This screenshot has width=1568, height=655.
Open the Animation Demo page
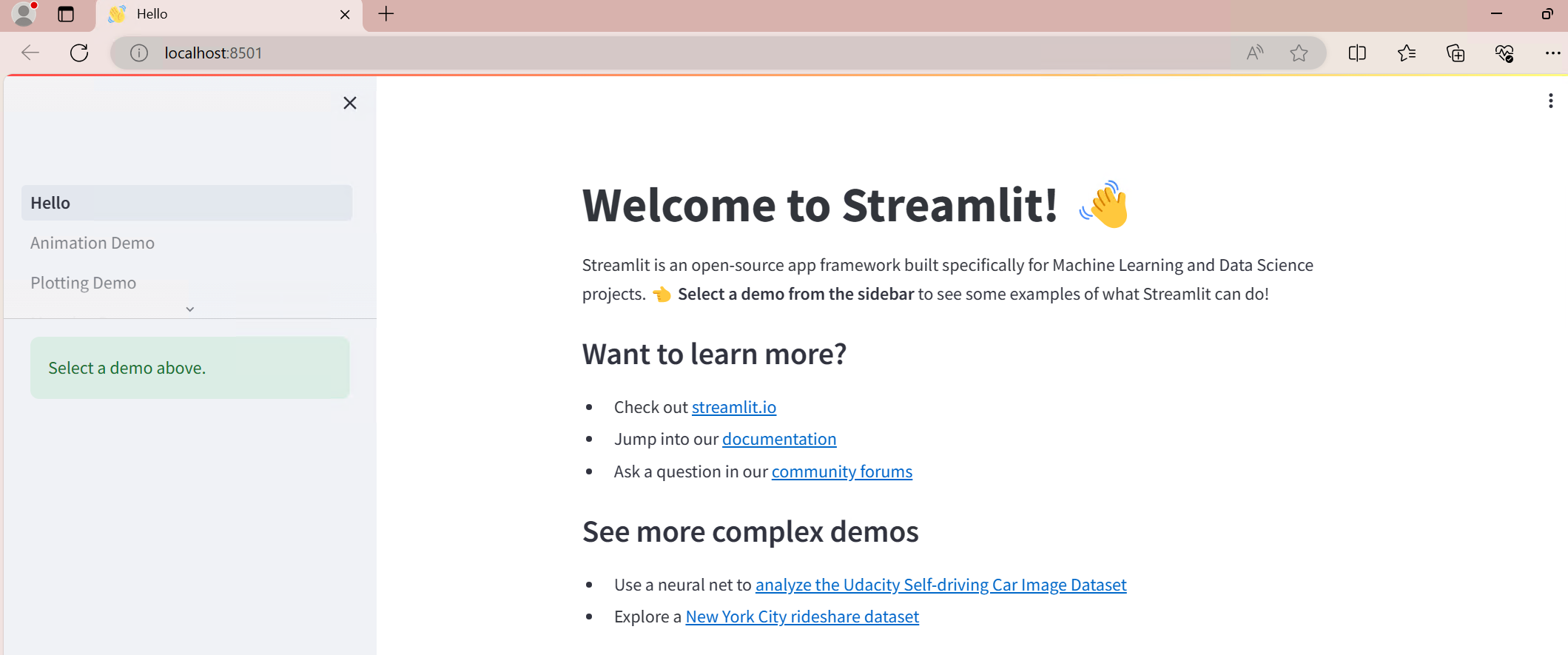pos(92,243)
